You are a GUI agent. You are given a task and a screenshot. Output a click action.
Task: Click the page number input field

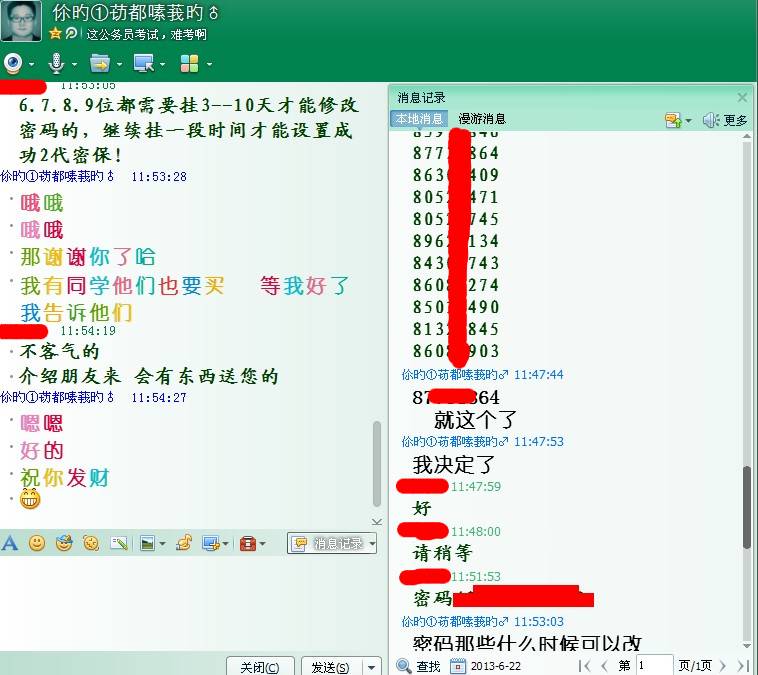pos(654,665)
